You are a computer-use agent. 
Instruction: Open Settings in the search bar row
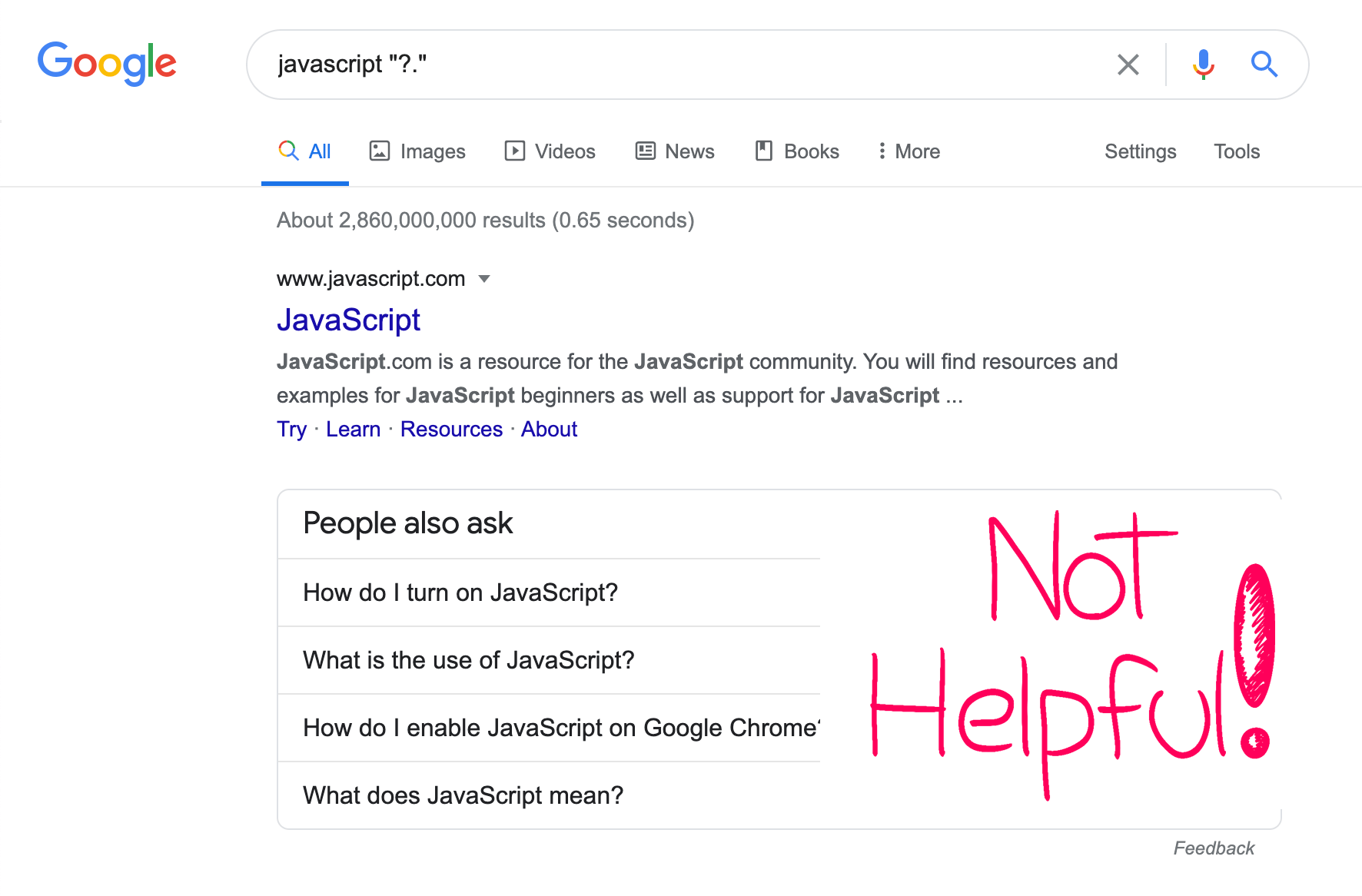pyautogui.click(x=1141, y=151)
